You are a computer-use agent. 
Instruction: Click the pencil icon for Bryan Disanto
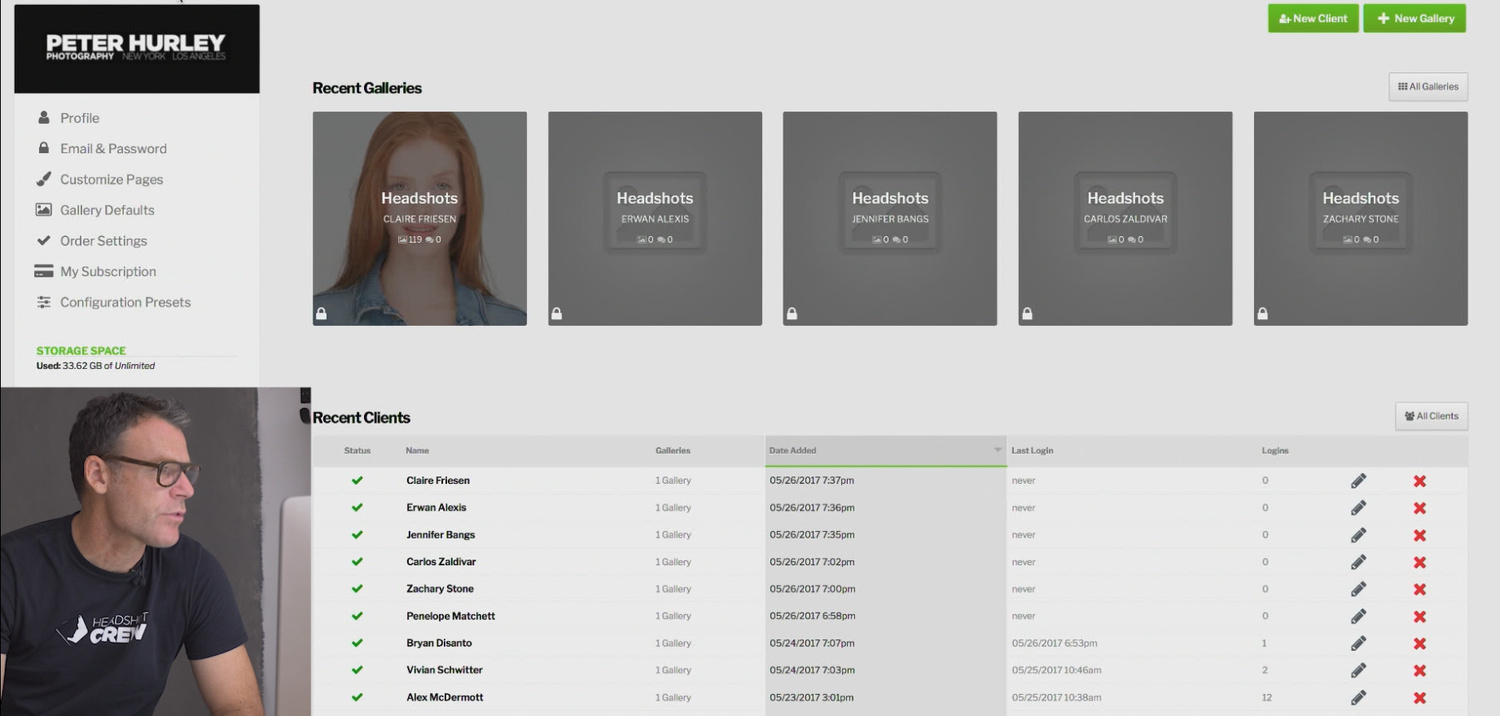[1358, 644]
